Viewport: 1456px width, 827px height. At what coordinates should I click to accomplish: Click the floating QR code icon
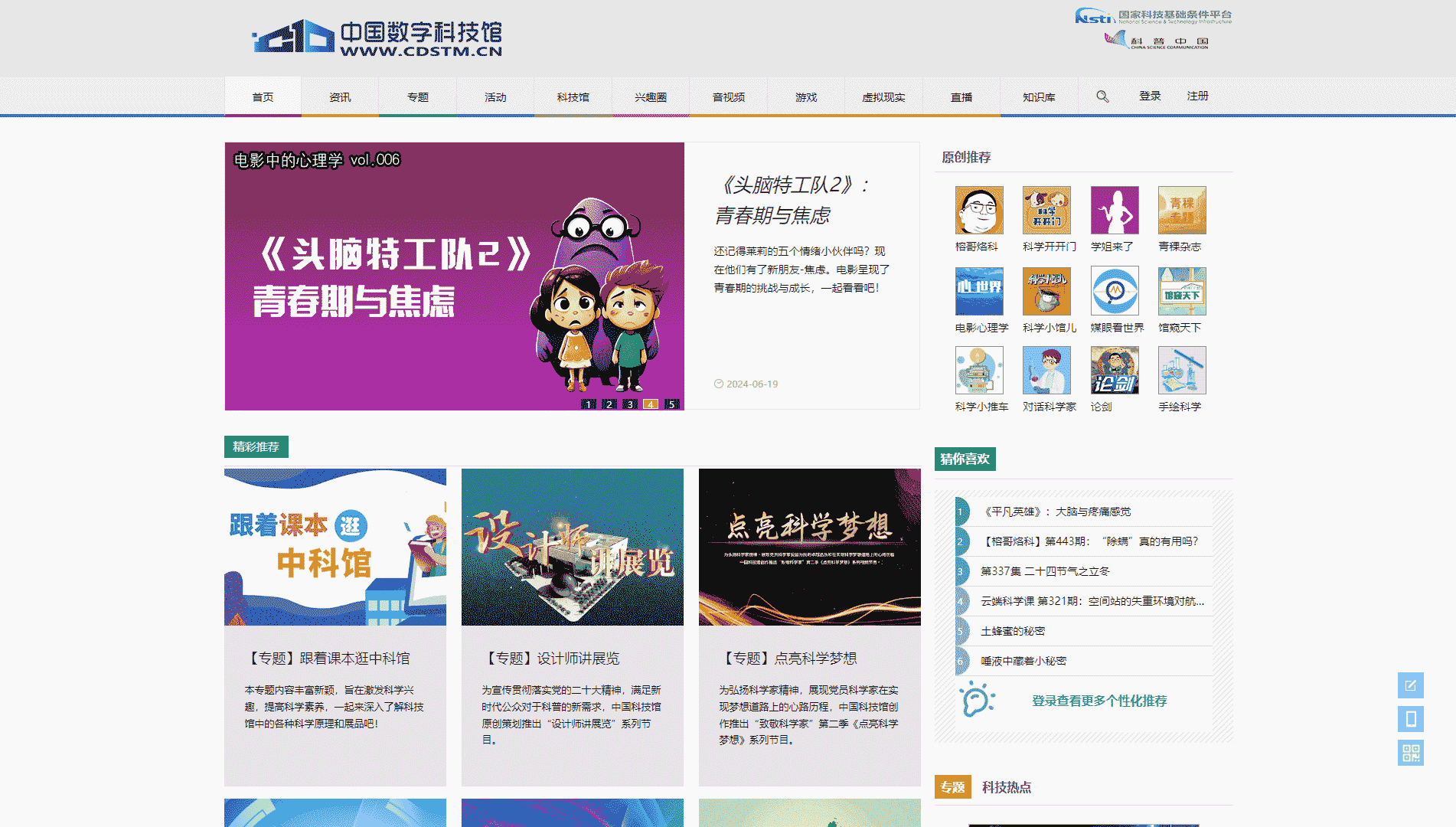click(x=1411, y=753)
